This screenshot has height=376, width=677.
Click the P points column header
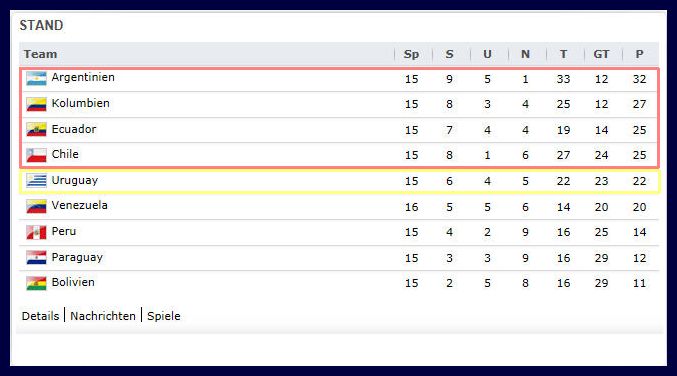[639, 54]
